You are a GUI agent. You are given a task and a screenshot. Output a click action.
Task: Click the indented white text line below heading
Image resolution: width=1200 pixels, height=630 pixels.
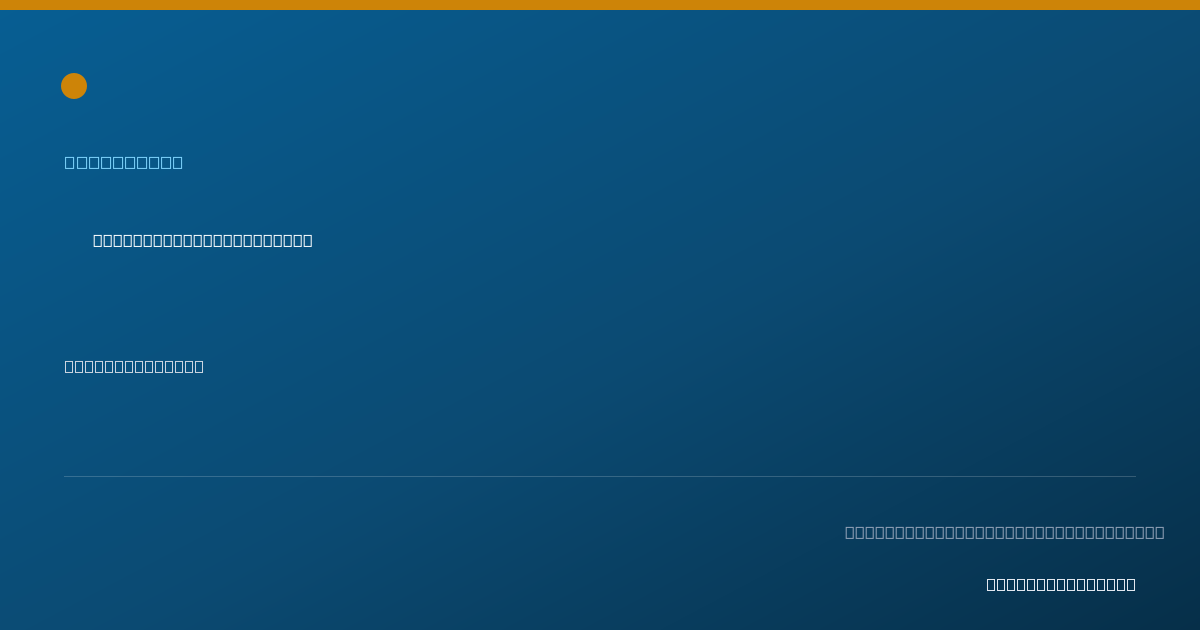[x=203, y=240]
